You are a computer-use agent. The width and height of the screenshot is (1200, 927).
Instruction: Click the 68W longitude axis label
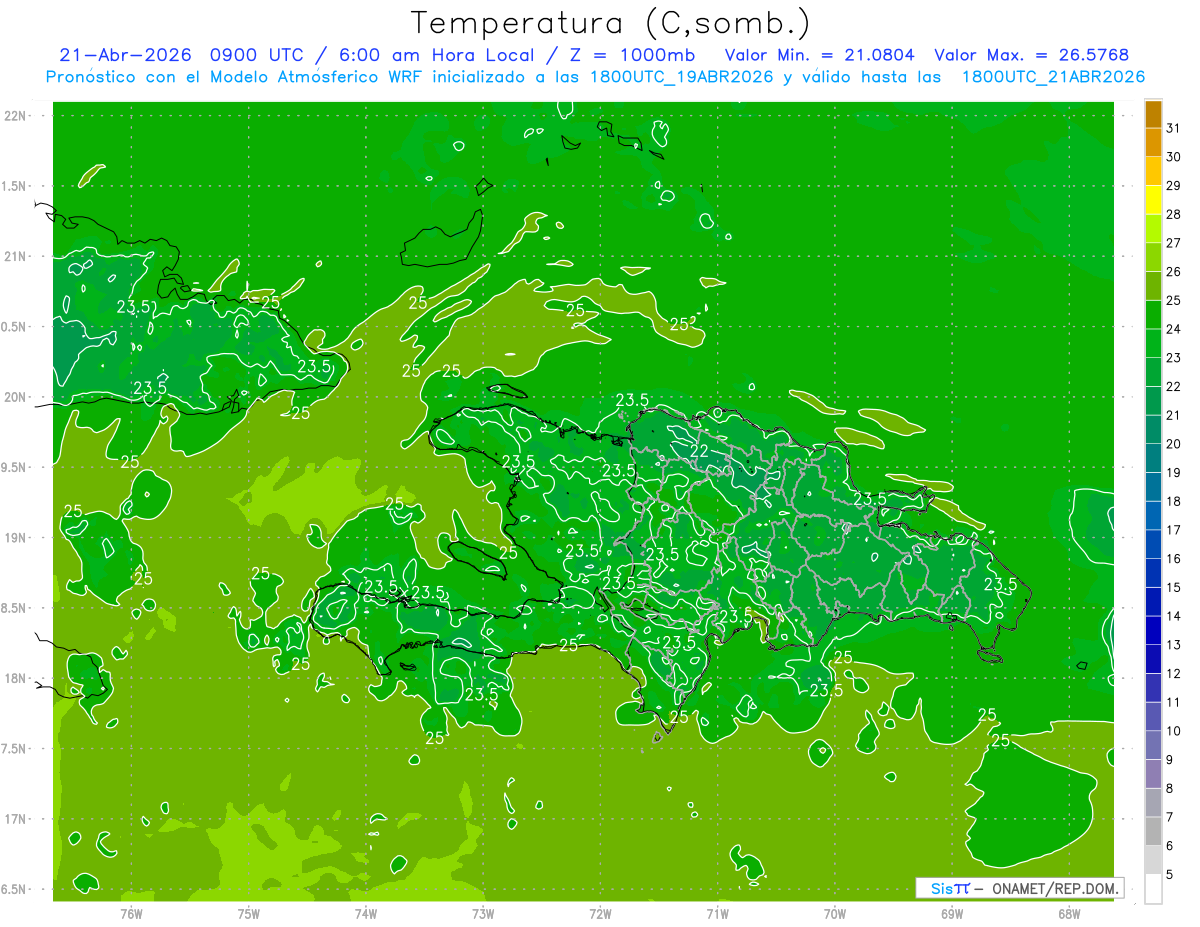[x=1068, y=913]
